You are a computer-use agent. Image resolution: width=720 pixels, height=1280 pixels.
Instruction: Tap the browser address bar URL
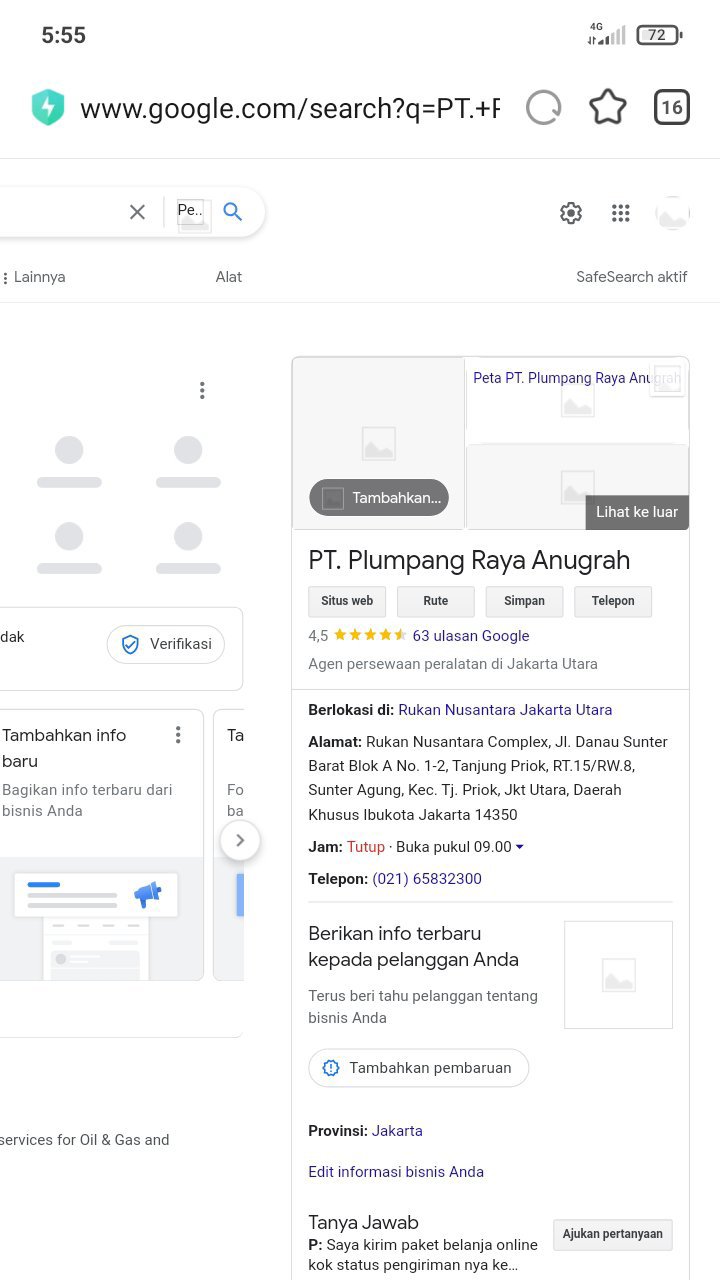point(290,108)
